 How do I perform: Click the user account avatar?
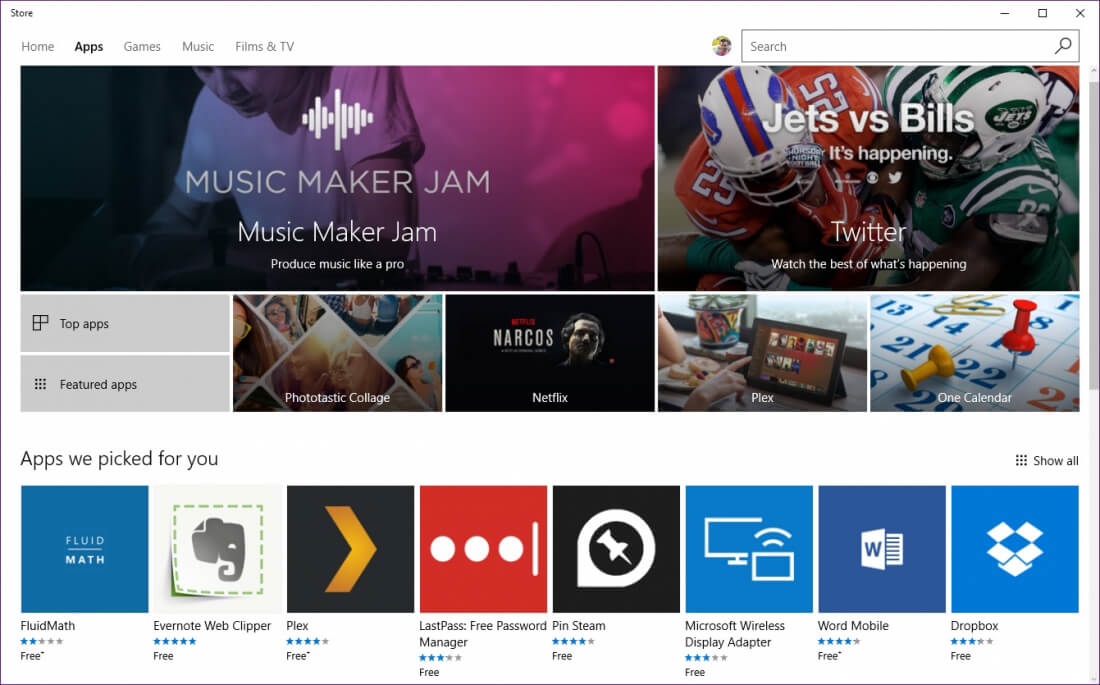click(721, 46)
